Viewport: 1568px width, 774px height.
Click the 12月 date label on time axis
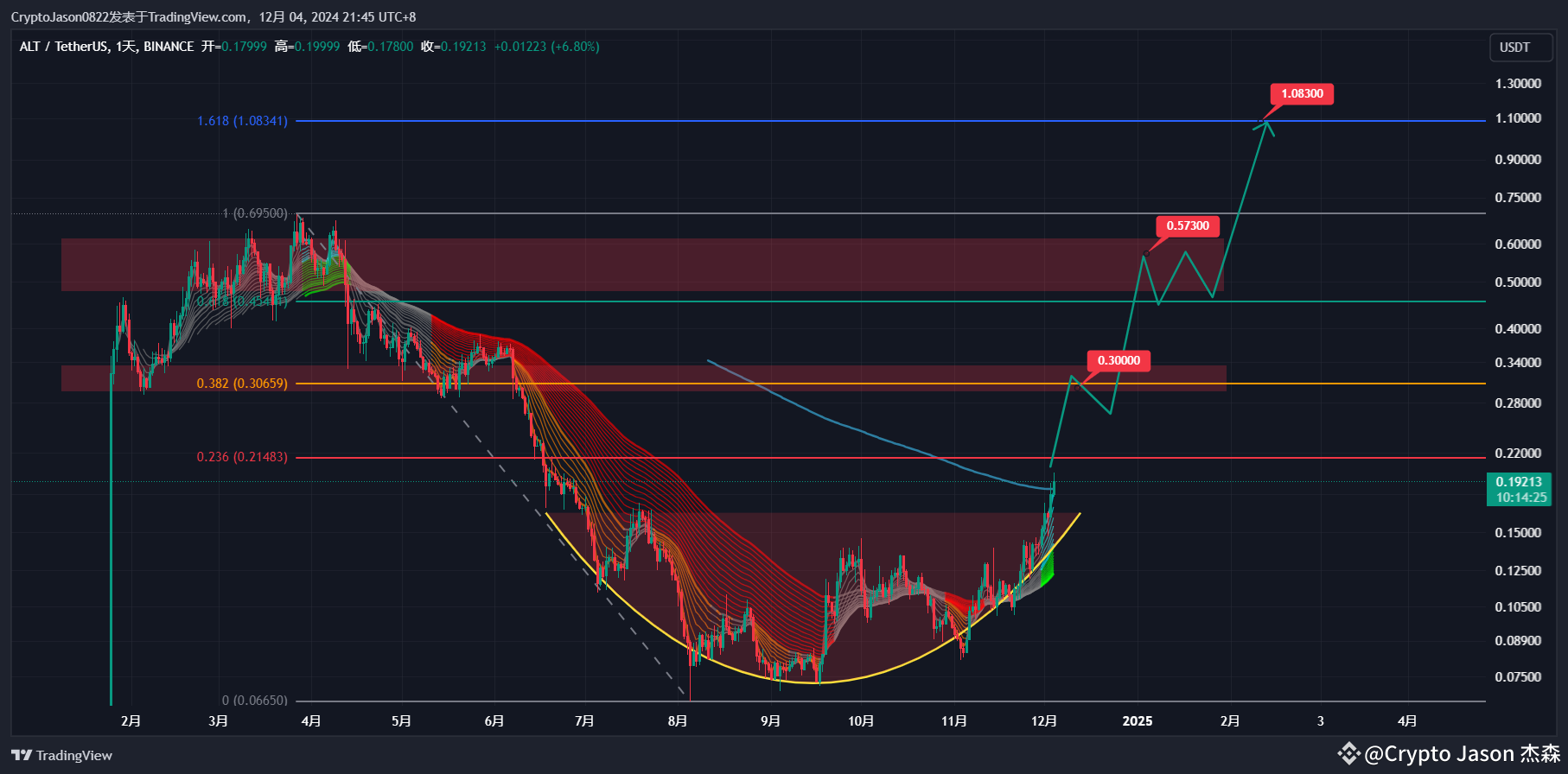(x=1044, y=721)
